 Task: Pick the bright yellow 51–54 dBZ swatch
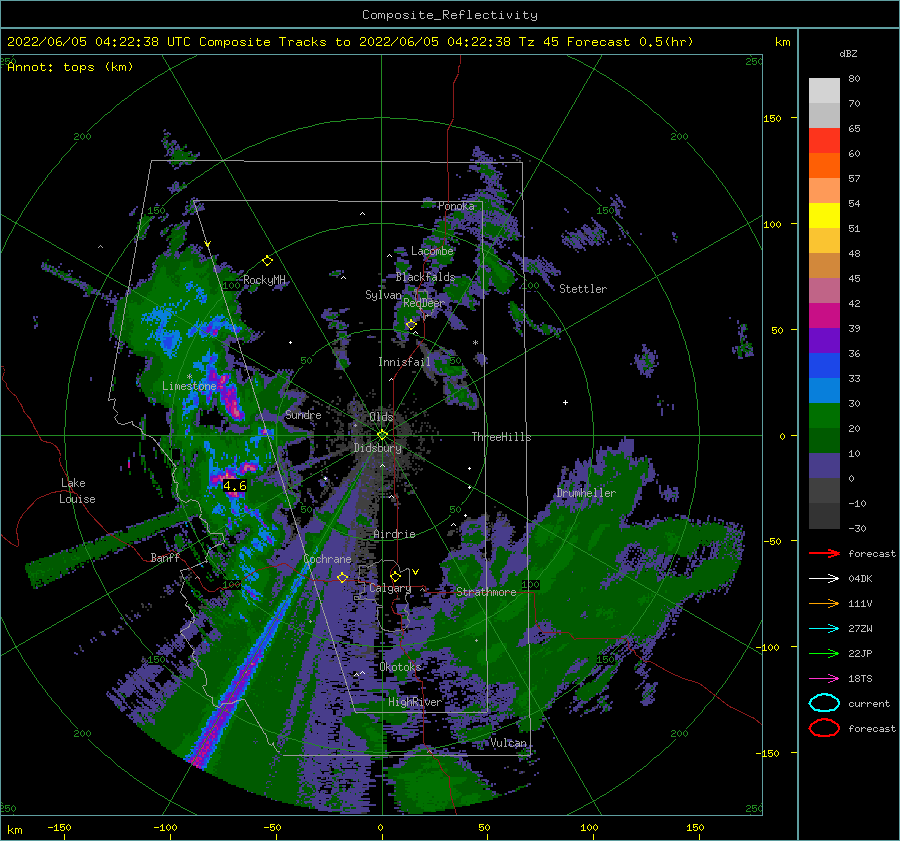click(x=824, y=216)
